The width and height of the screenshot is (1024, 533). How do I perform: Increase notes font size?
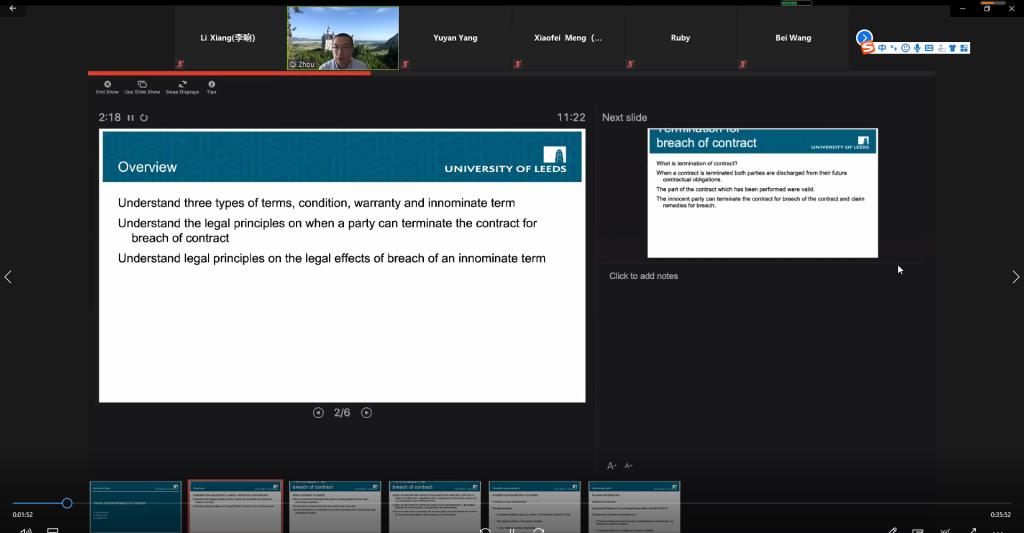[612, 466]
